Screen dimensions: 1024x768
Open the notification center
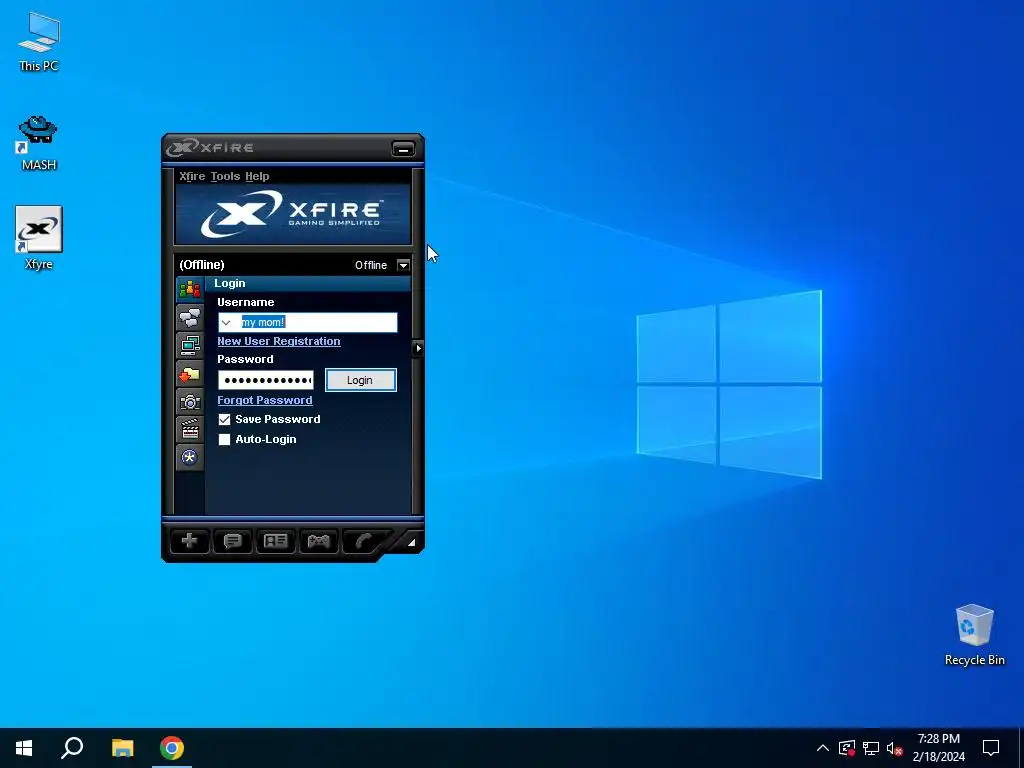[991, 748]
